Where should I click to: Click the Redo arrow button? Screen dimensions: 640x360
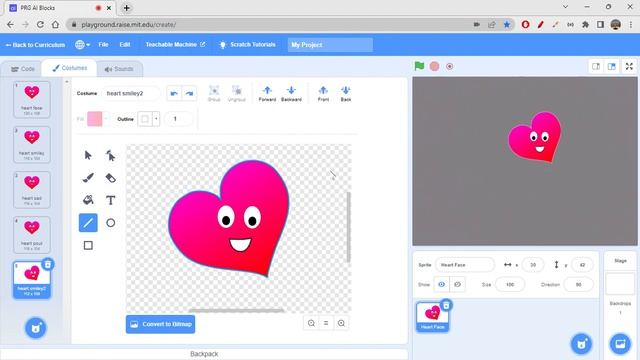pos(189,93)
